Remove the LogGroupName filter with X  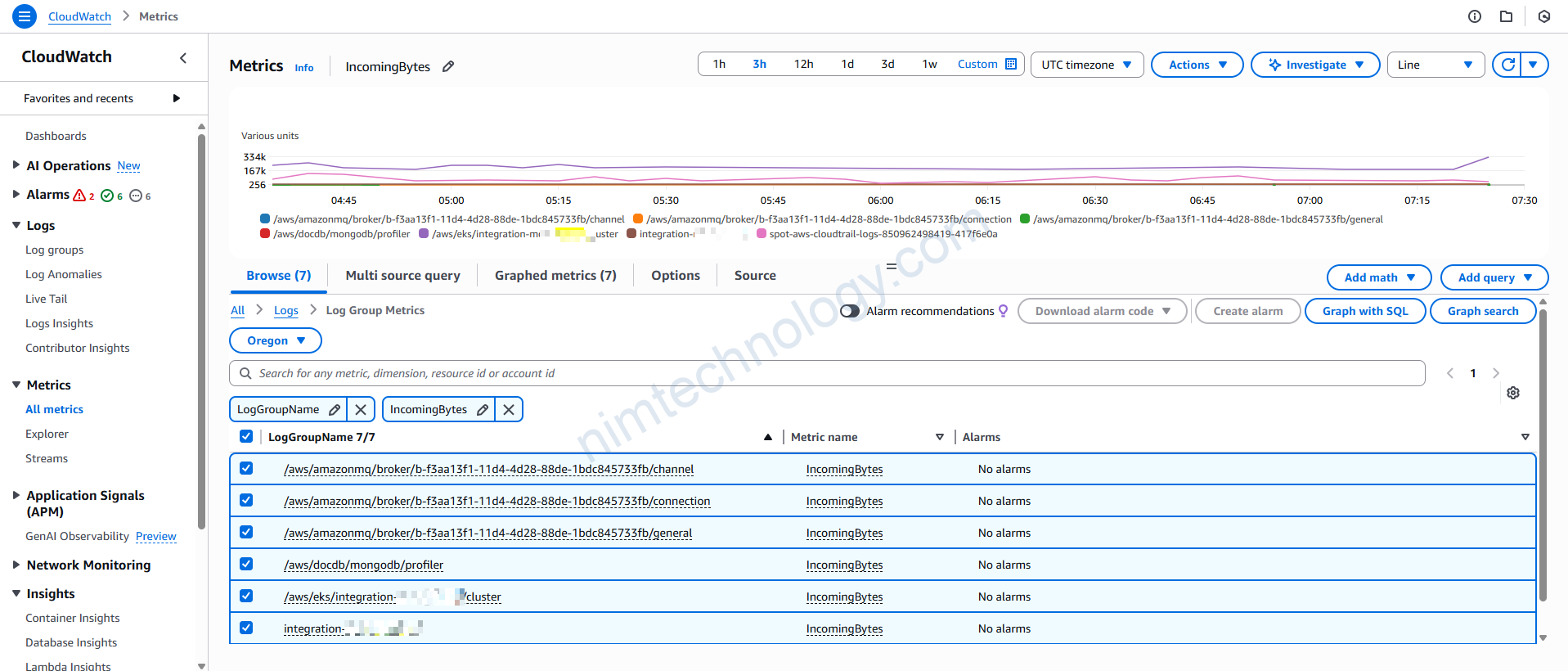pos(361,409)
